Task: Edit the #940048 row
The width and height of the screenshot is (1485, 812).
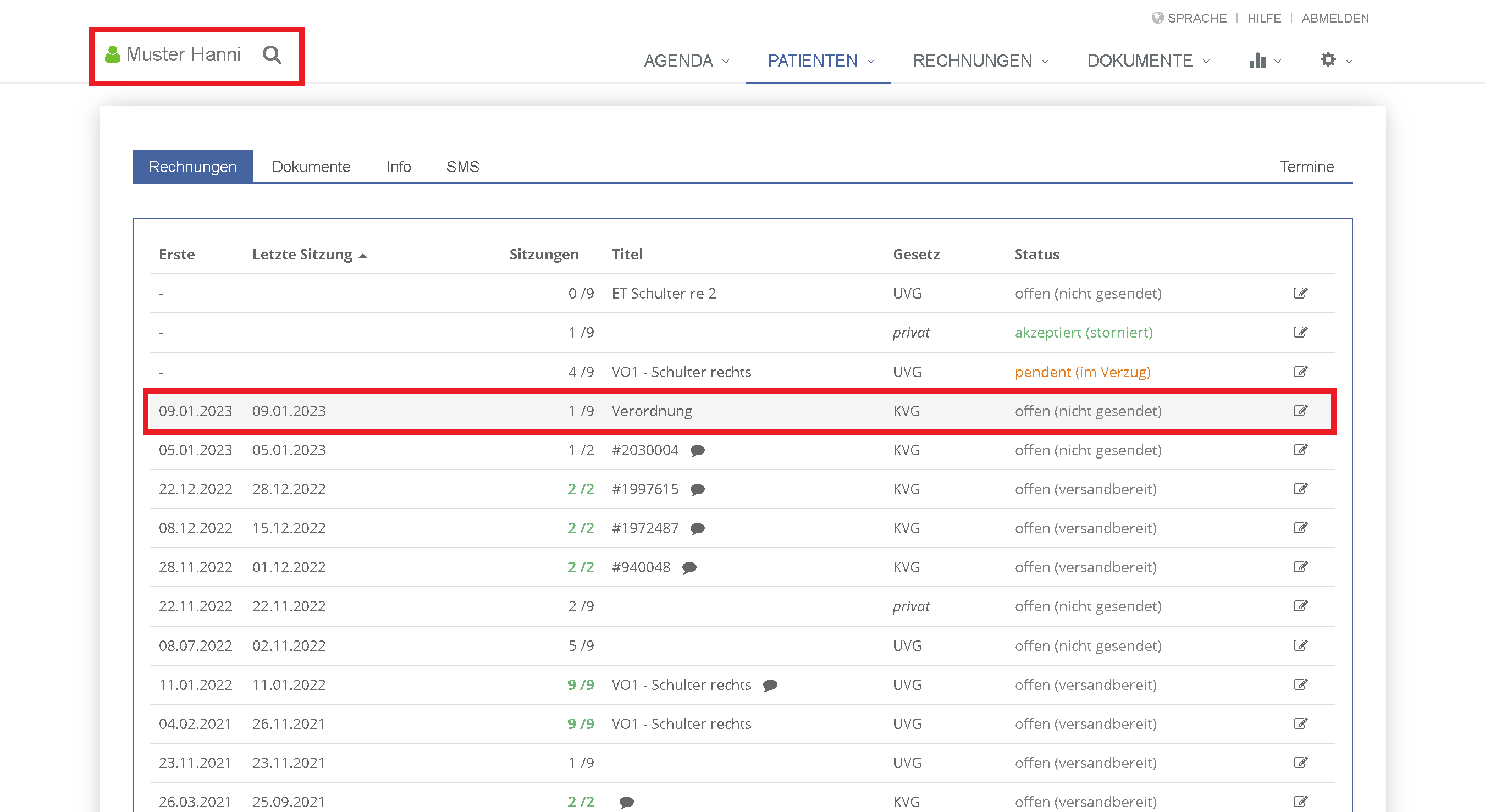Action: pos(1300,567)
